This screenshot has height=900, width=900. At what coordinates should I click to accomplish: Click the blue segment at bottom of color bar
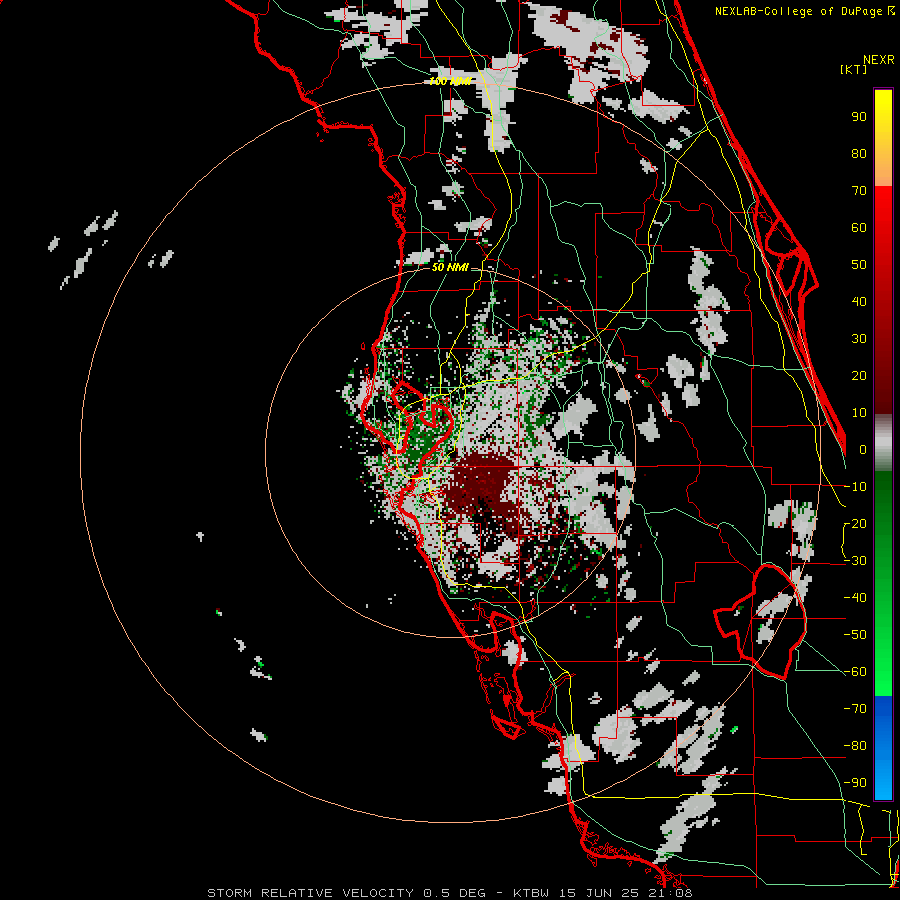click(x=883, y=747)
